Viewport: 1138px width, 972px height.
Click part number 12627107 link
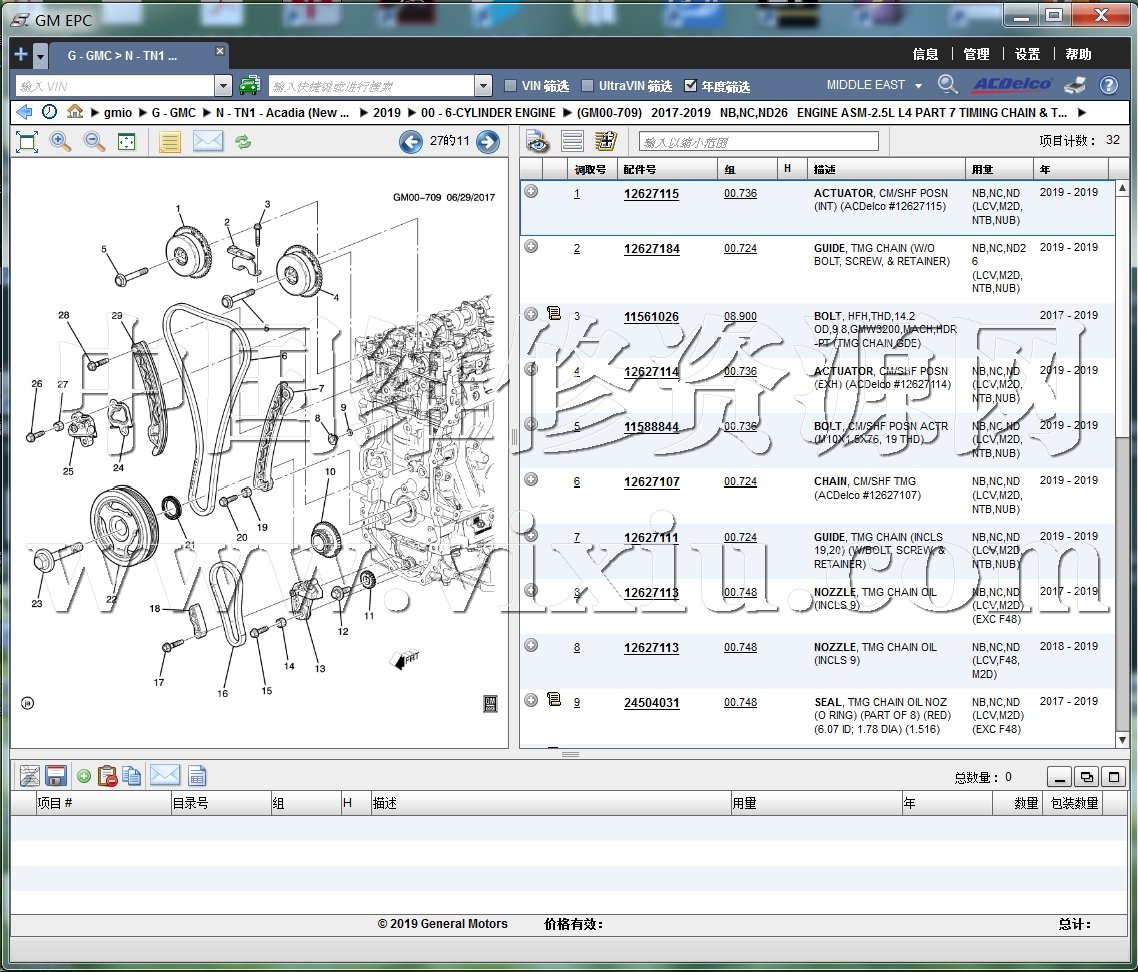point(651,482)
